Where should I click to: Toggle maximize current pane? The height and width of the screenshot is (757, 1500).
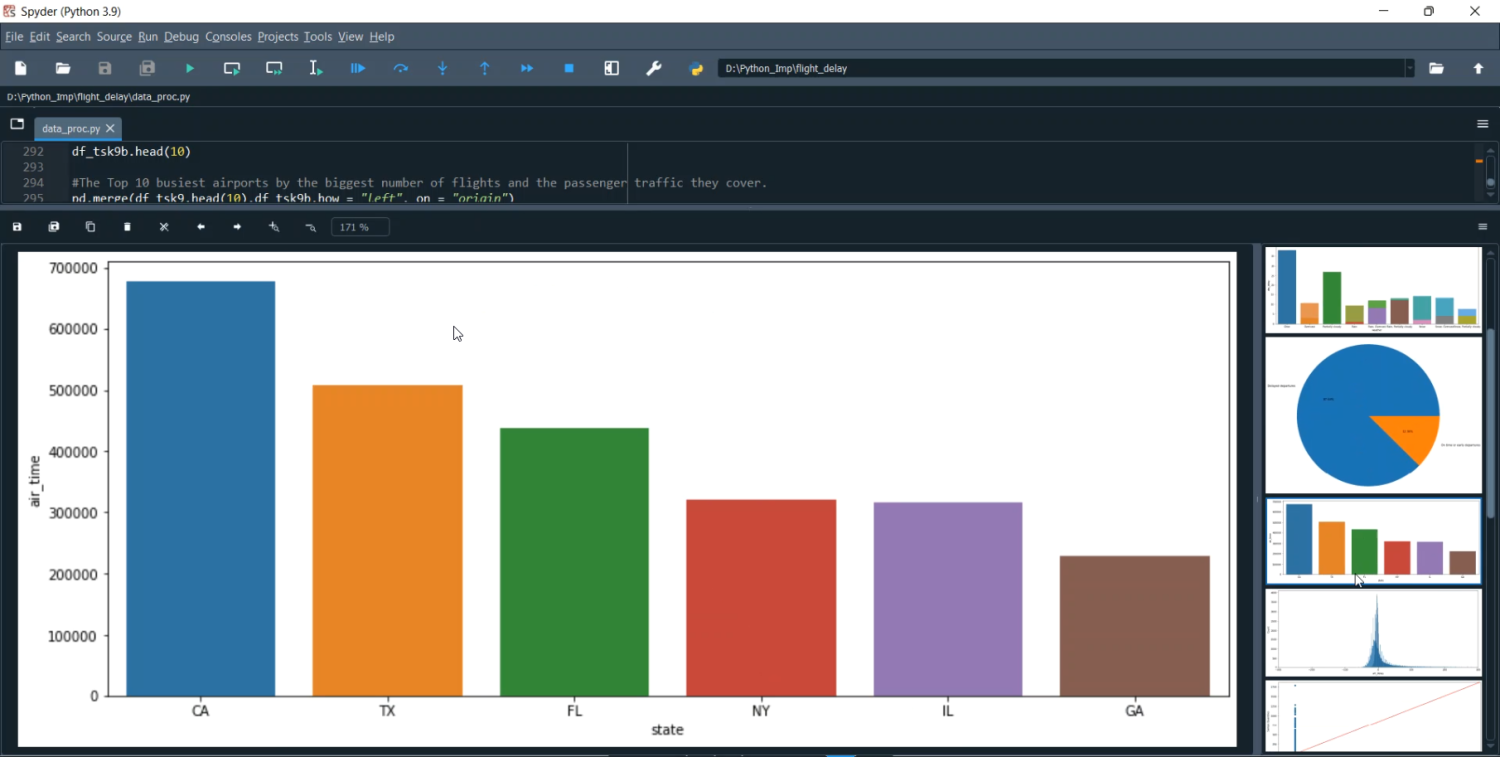pos(611,68)
